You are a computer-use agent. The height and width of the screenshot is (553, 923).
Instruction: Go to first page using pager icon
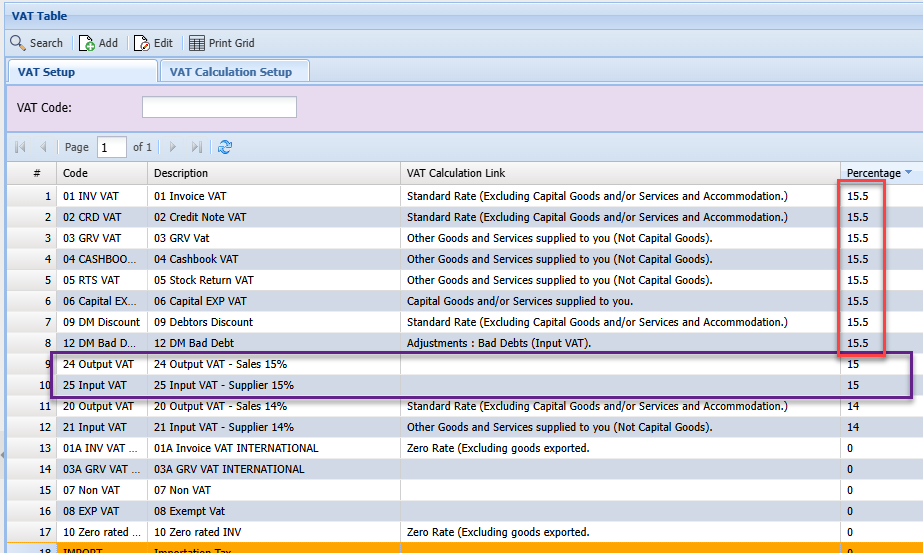pos(20,147)
